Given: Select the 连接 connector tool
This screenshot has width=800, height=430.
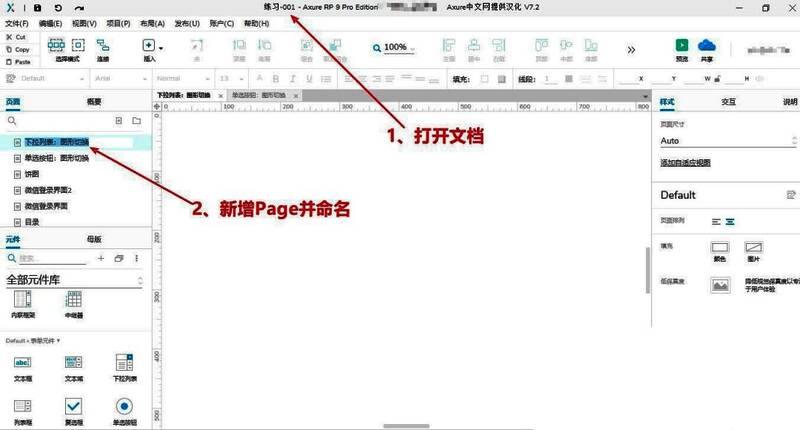Looking at the screenshot, I should pyautogui.click(x=103, y=46).
